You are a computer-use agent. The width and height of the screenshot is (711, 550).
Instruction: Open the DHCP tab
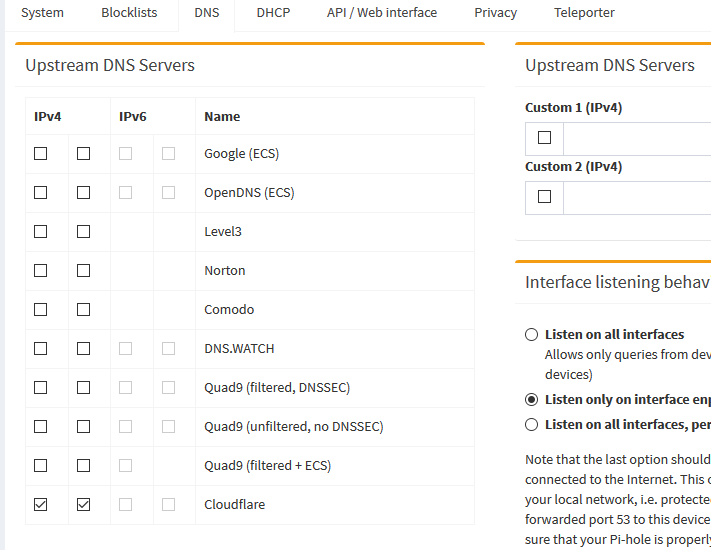274,13
